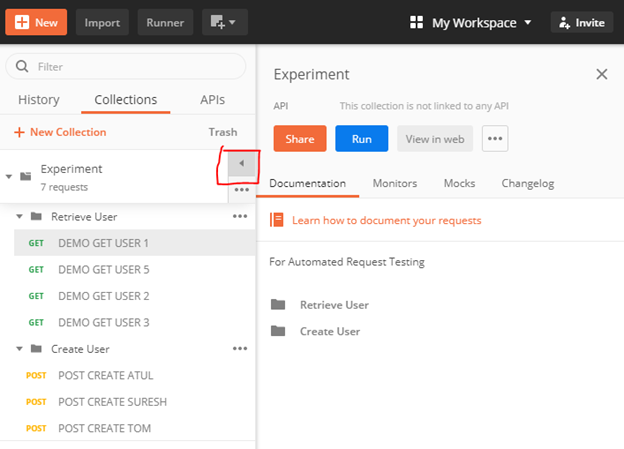Click the three-dots button next to View in web

click(x=495, y=139)
